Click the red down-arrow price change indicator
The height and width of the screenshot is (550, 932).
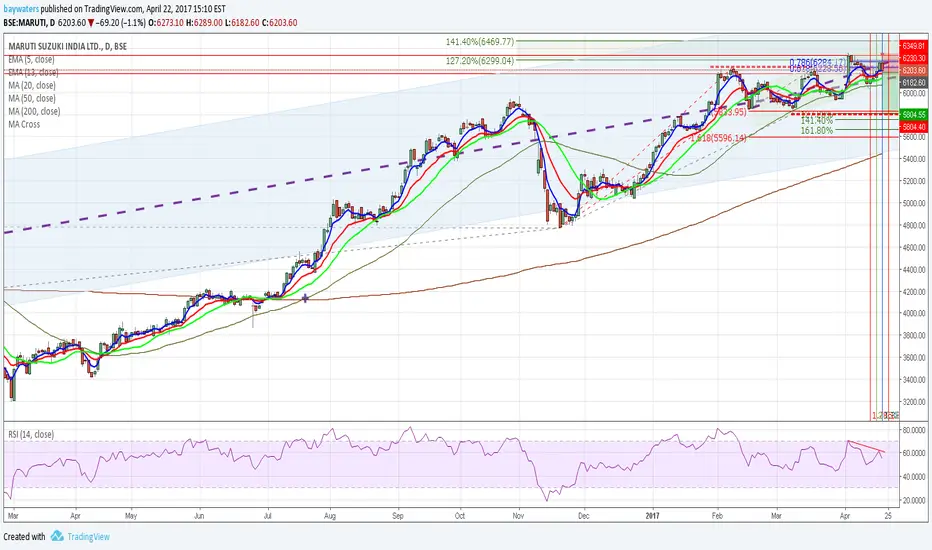tap(91, 23)
